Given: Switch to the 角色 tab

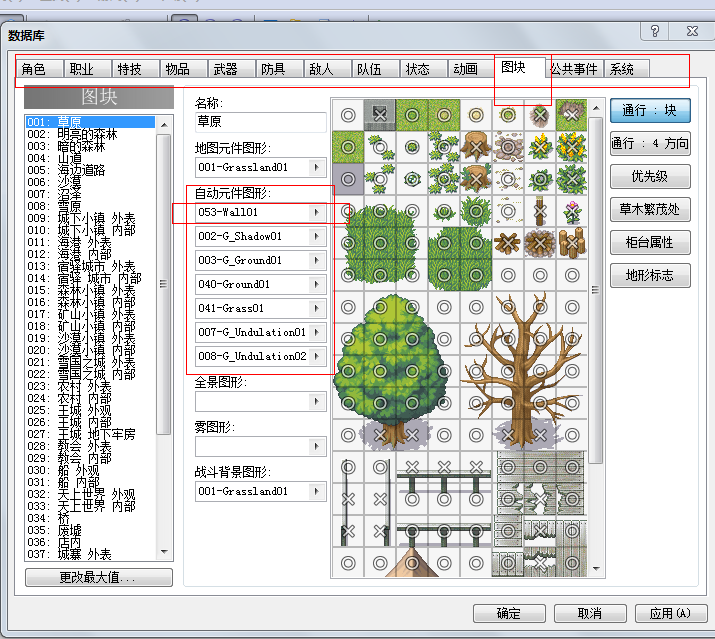Looking at the screenshot, I should (x=40, y=69).
